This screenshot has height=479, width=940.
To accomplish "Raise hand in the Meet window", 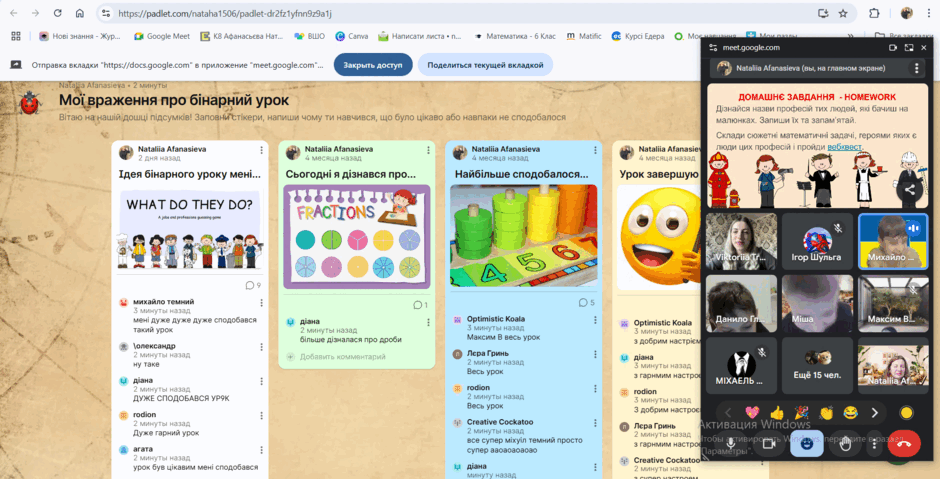I will (x=845, y=444).
